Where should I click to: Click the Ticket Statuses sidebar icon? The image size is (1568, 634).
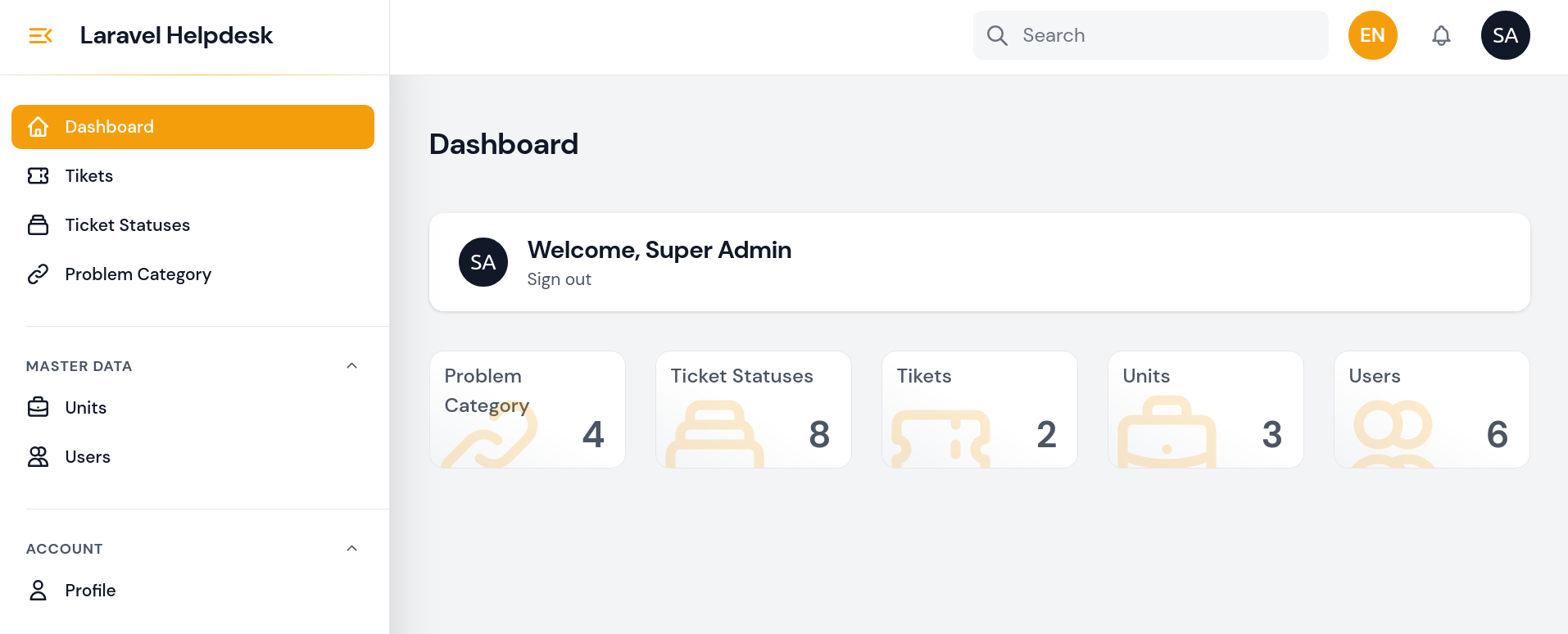pyautogui.click(x=38, y=225)
